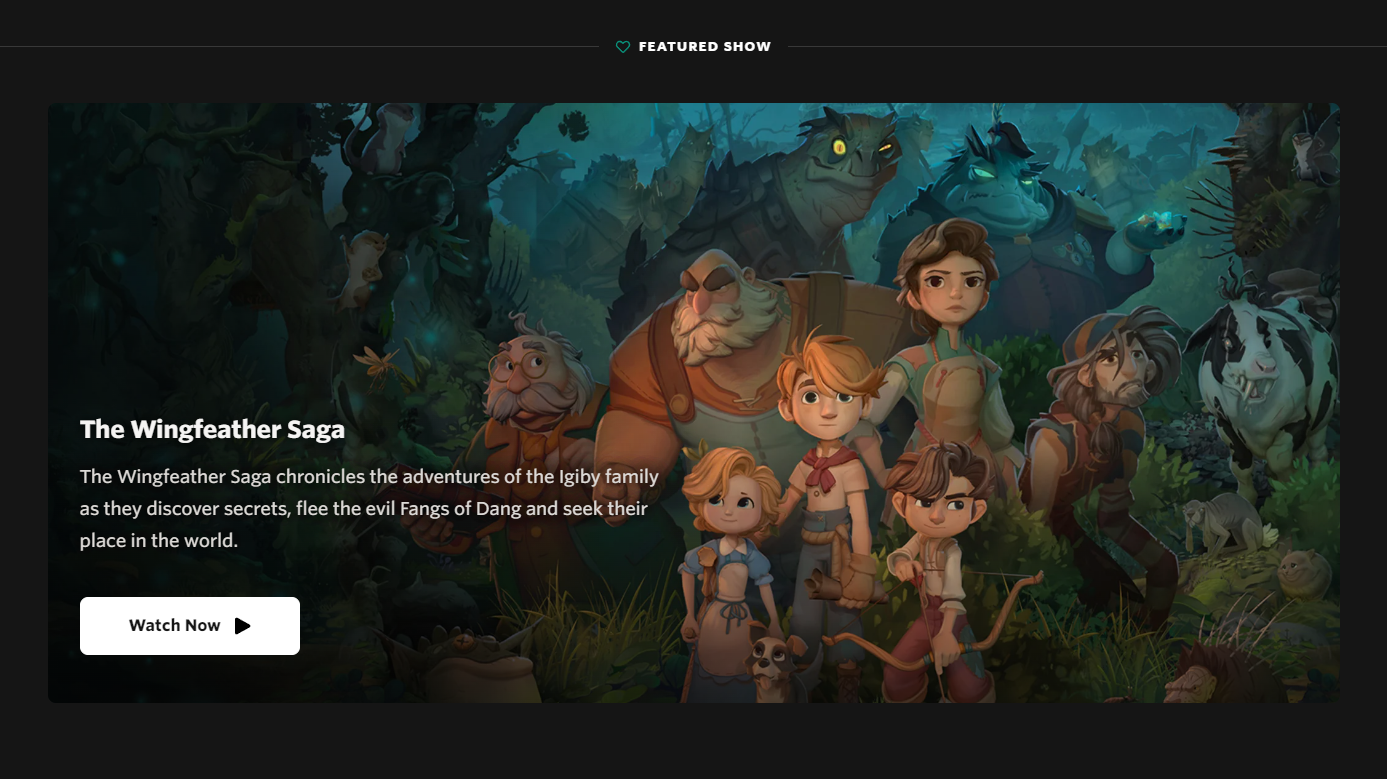Open the Wingfeather Saga banner artwork
This screenshot has width=1387, height=779.
(694, 403)
